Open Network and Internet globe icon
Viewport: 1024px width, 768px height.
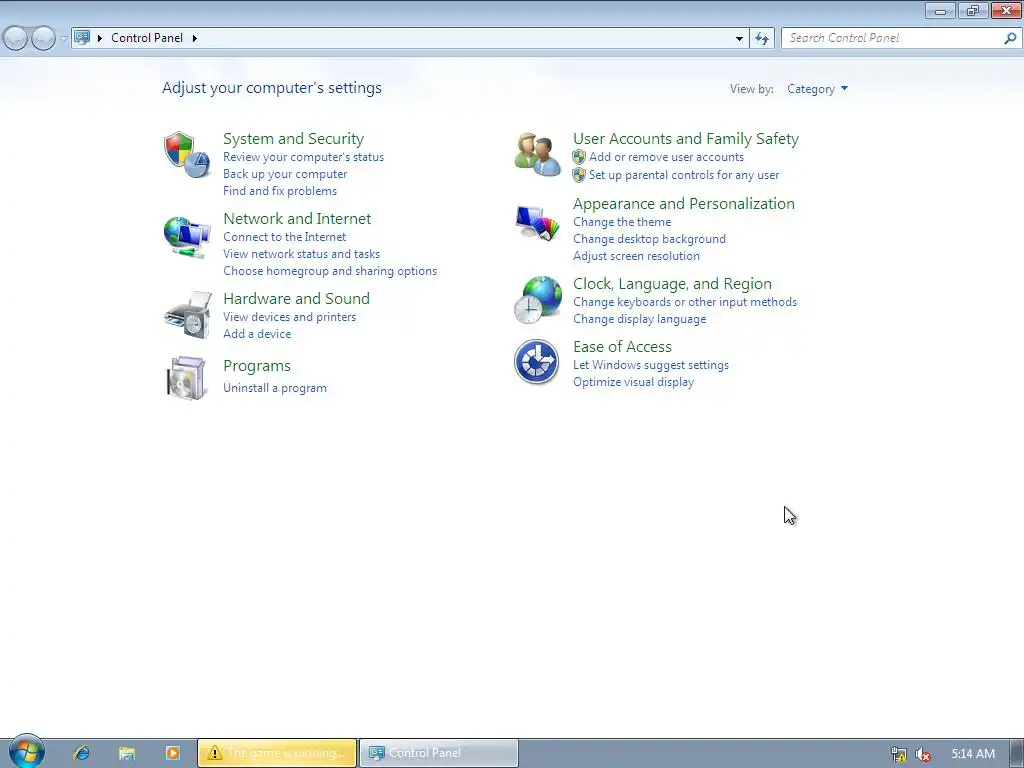pyautogui.click(x=187, y=236)
